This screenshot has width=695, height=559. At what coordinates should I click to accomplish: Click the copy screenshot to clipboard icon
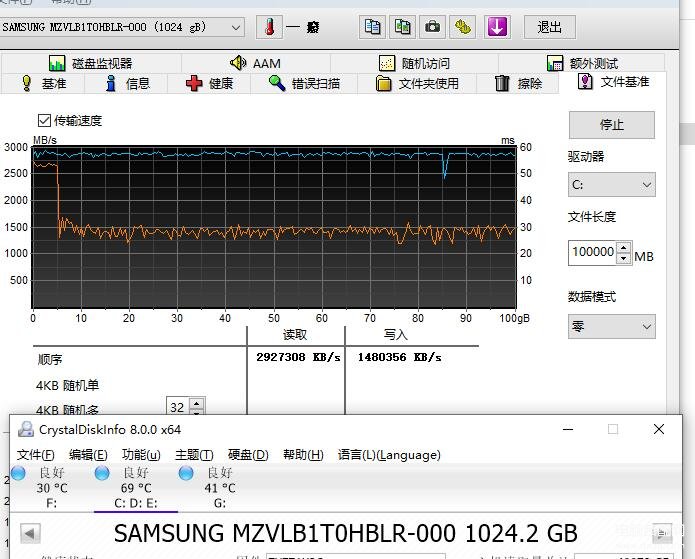[402, 27]
